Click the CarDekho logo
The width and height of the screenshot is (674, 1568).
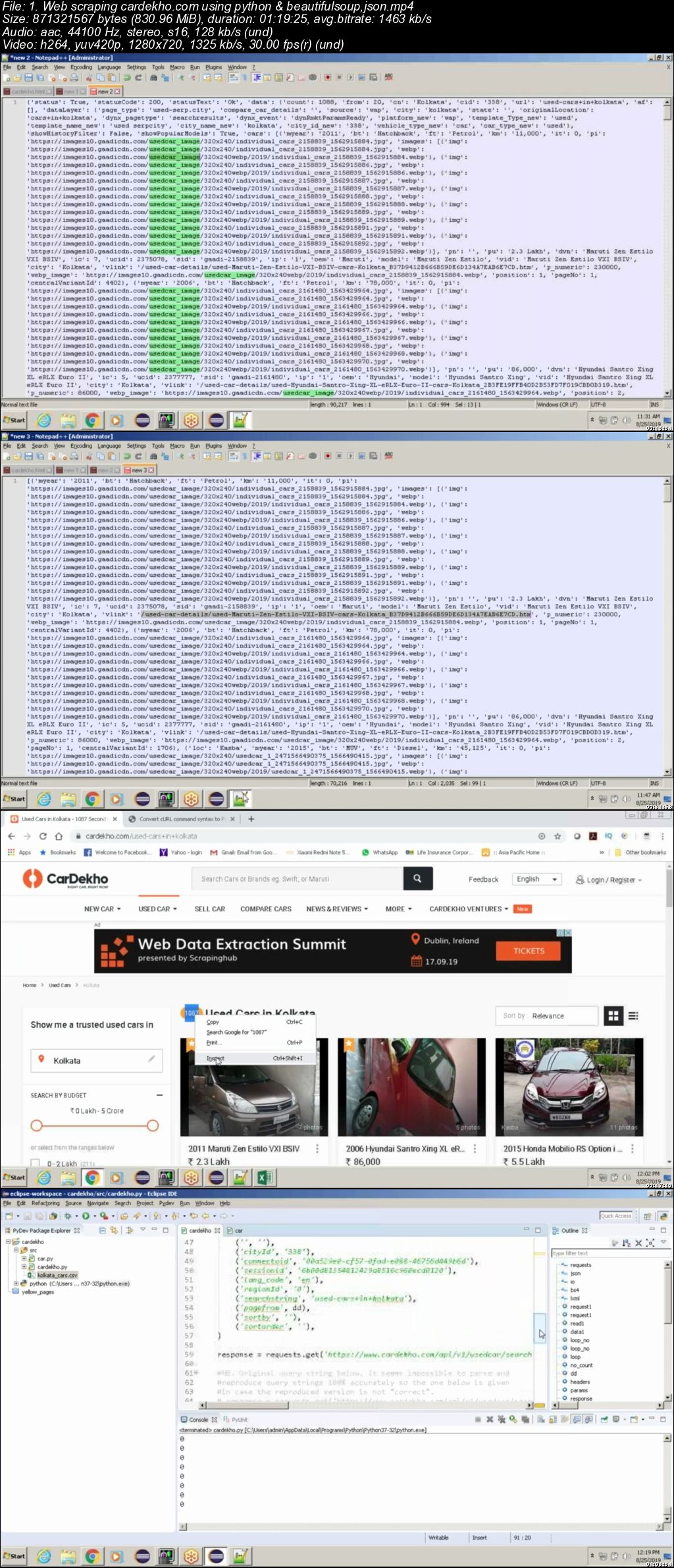pyautogui.click(x=65, y=879)
